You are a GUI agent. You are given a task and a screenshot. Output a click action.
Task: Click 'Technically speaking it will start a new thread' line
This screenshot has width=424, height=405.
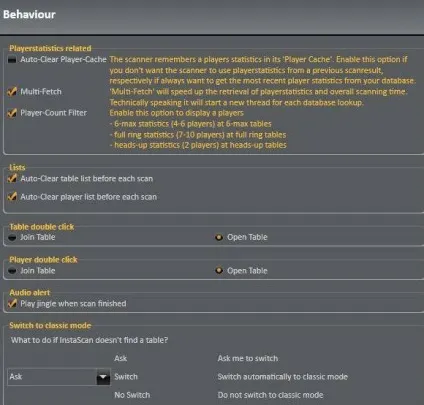point(237,103)
